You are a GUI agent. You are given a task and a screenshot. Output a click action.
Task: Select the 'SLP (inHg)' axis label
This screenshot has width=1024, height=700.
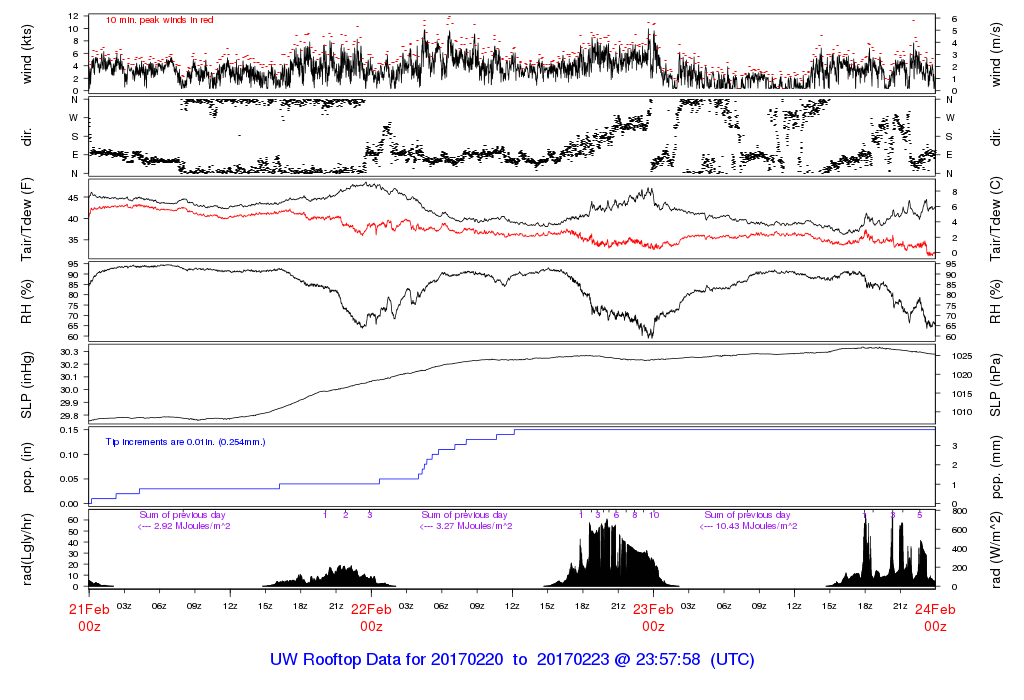coord(27,385)
